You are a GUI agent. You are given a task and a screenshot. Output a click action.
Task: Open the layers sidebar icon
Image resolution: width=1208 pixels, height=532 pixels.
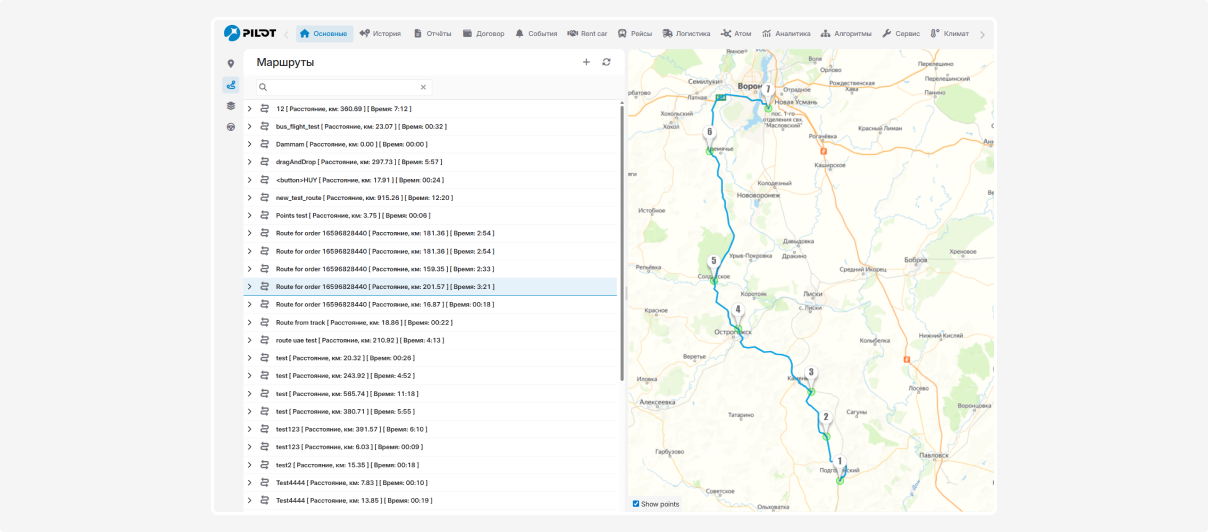tap(231, 106)
